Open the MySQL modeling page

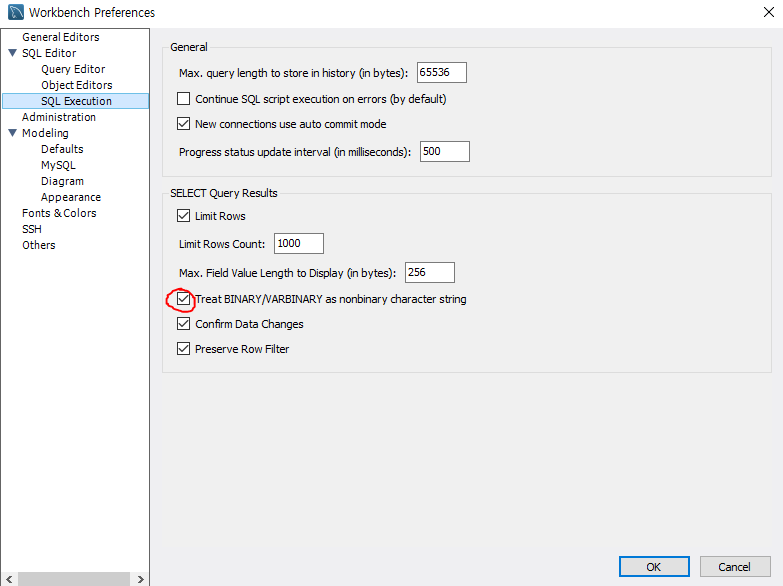58,165
